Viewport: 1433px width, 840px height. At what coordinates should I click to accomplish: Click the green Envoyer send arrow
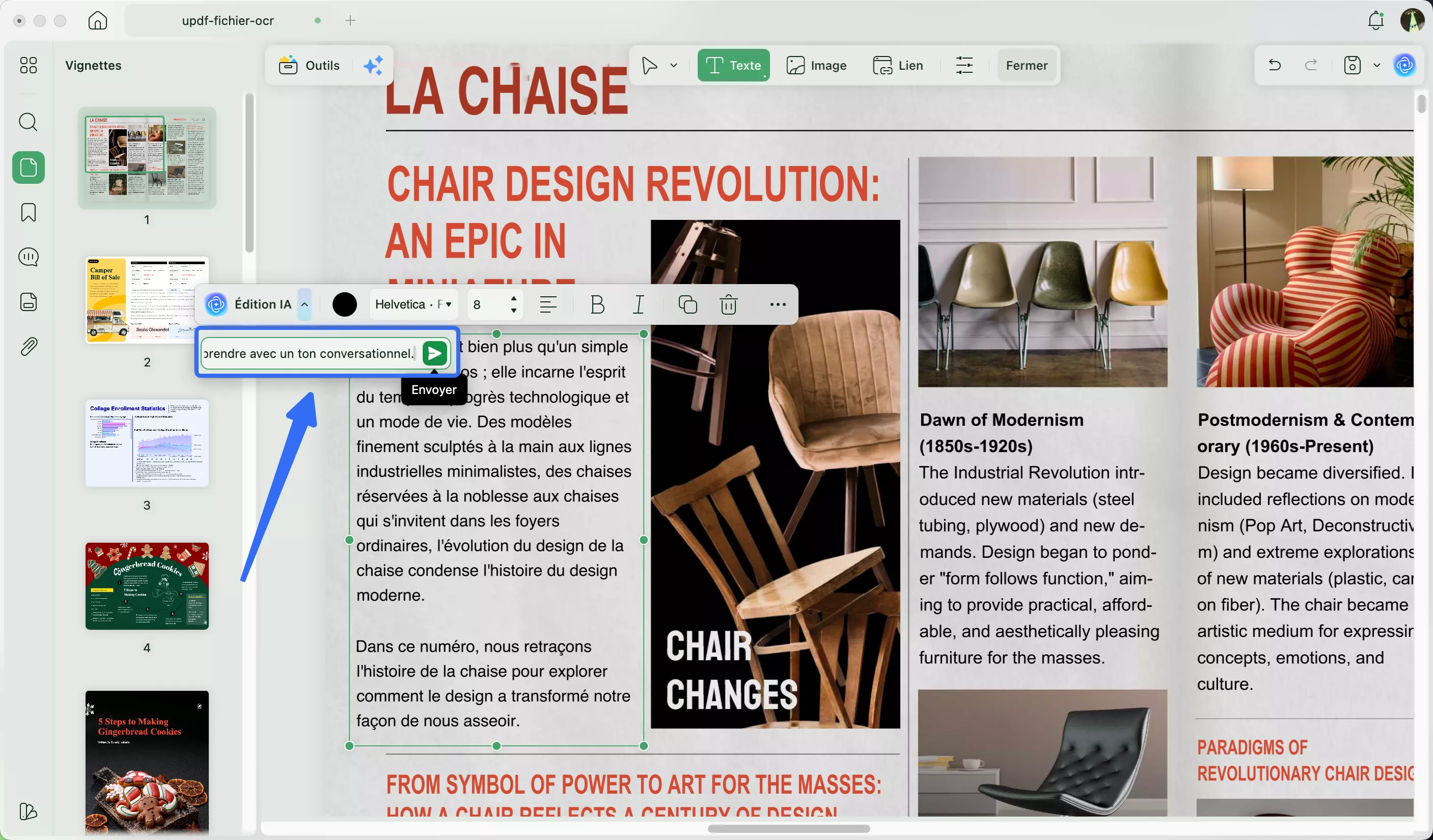point(434,353)
